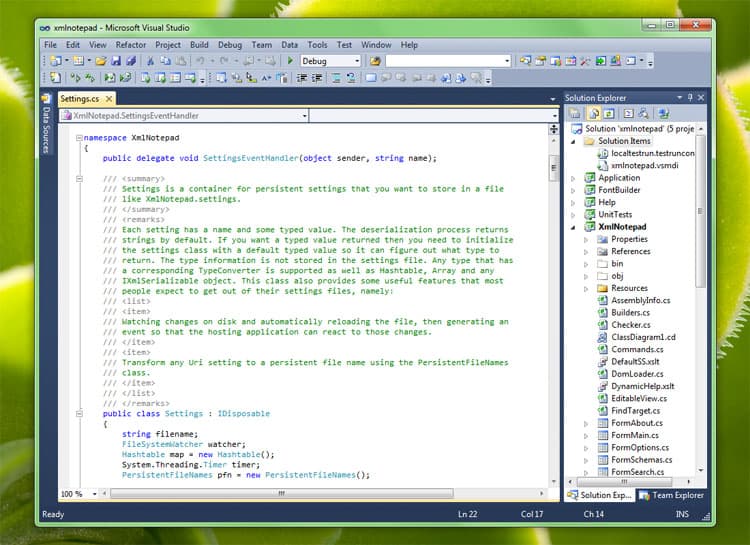Click the Cut scissors icon
Viewport: 750px width, 545px height.
151,61
